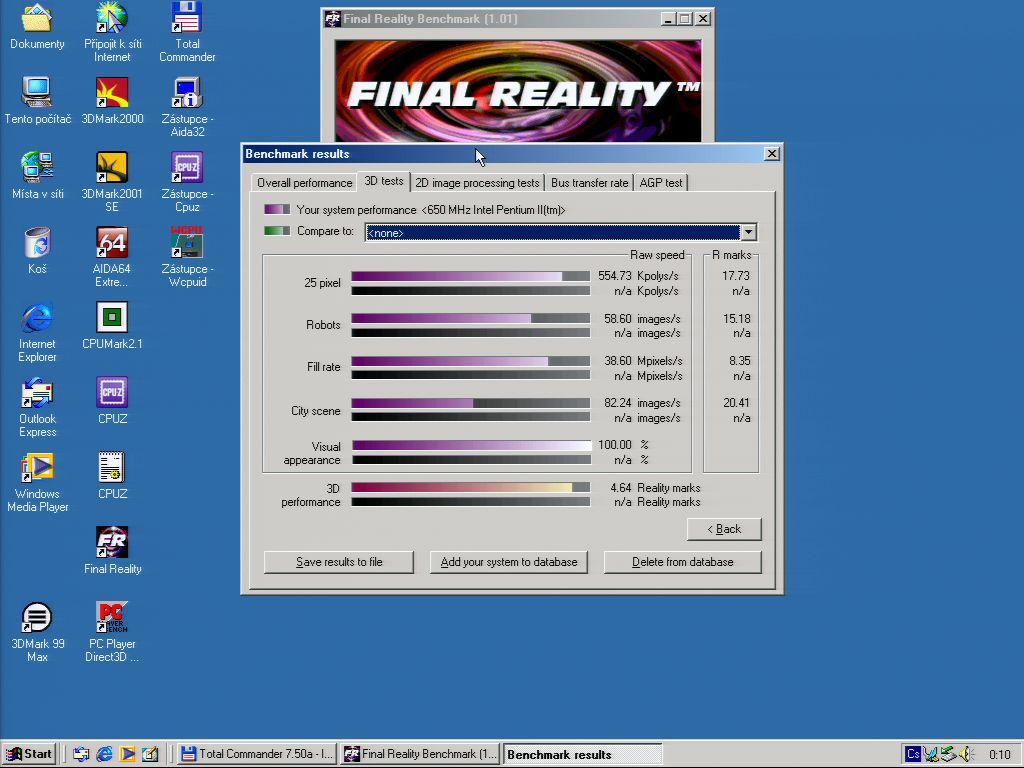
Task: Launch the 3DMark2000 desktop shortcut
Action: coord(112,101)
